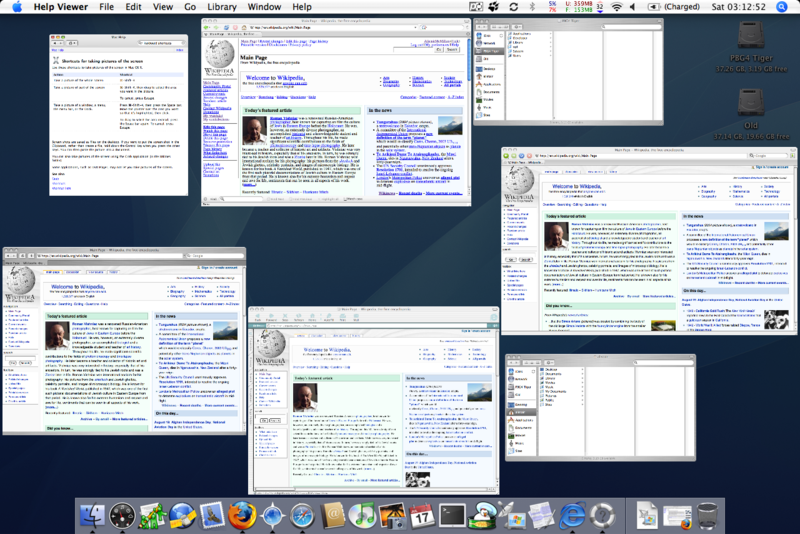Open the clock menu showing Sat 03:12:52

738,7
